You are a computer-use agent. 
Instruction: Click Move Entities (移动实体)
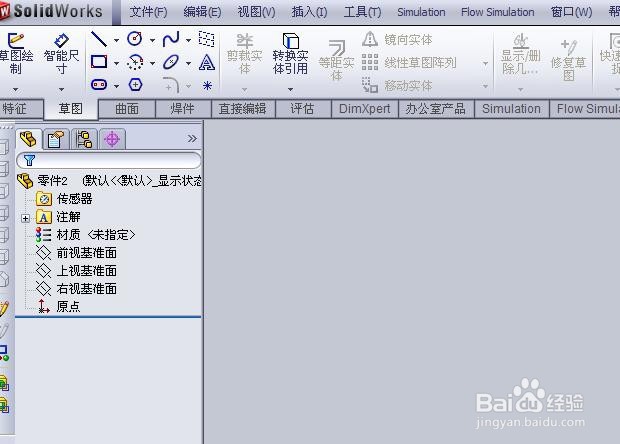[x=397, y=85]
